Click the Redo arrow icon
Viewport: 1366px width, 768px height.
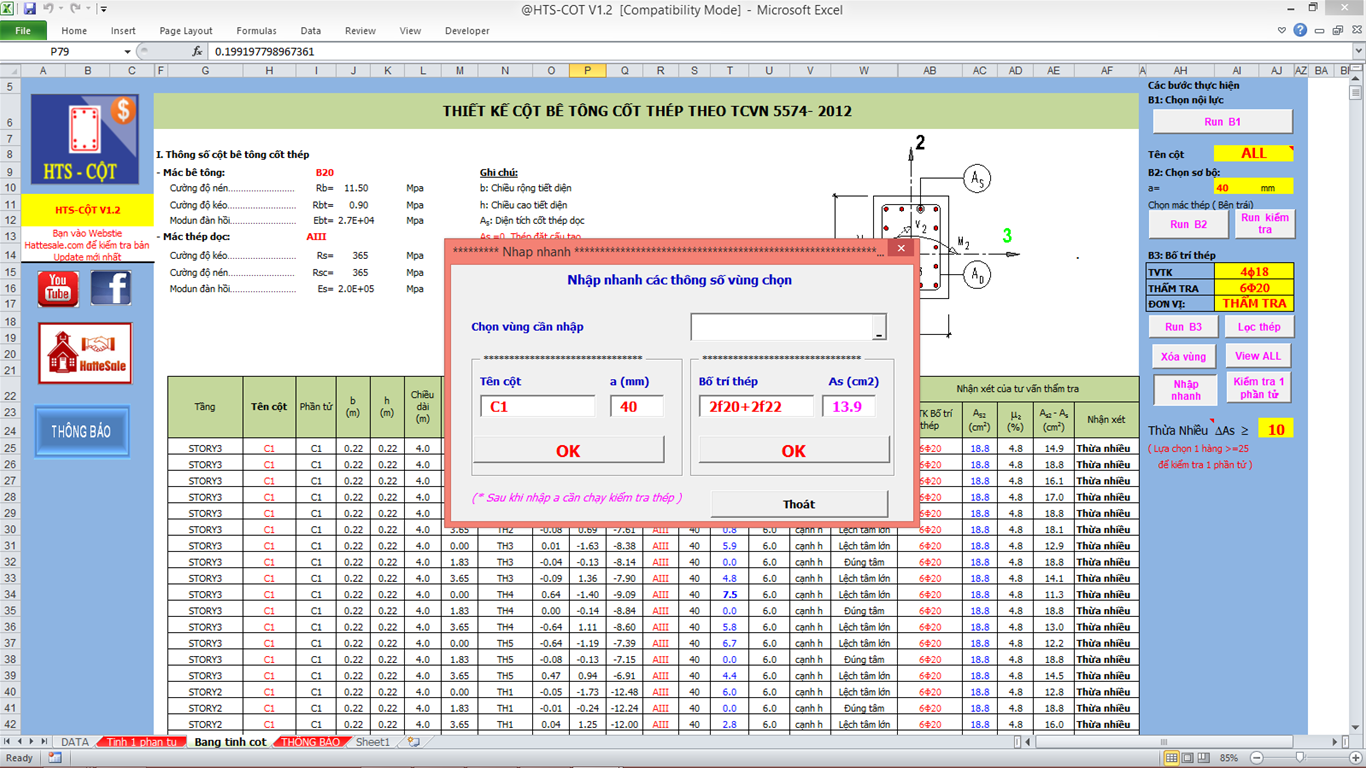[75, 9]
